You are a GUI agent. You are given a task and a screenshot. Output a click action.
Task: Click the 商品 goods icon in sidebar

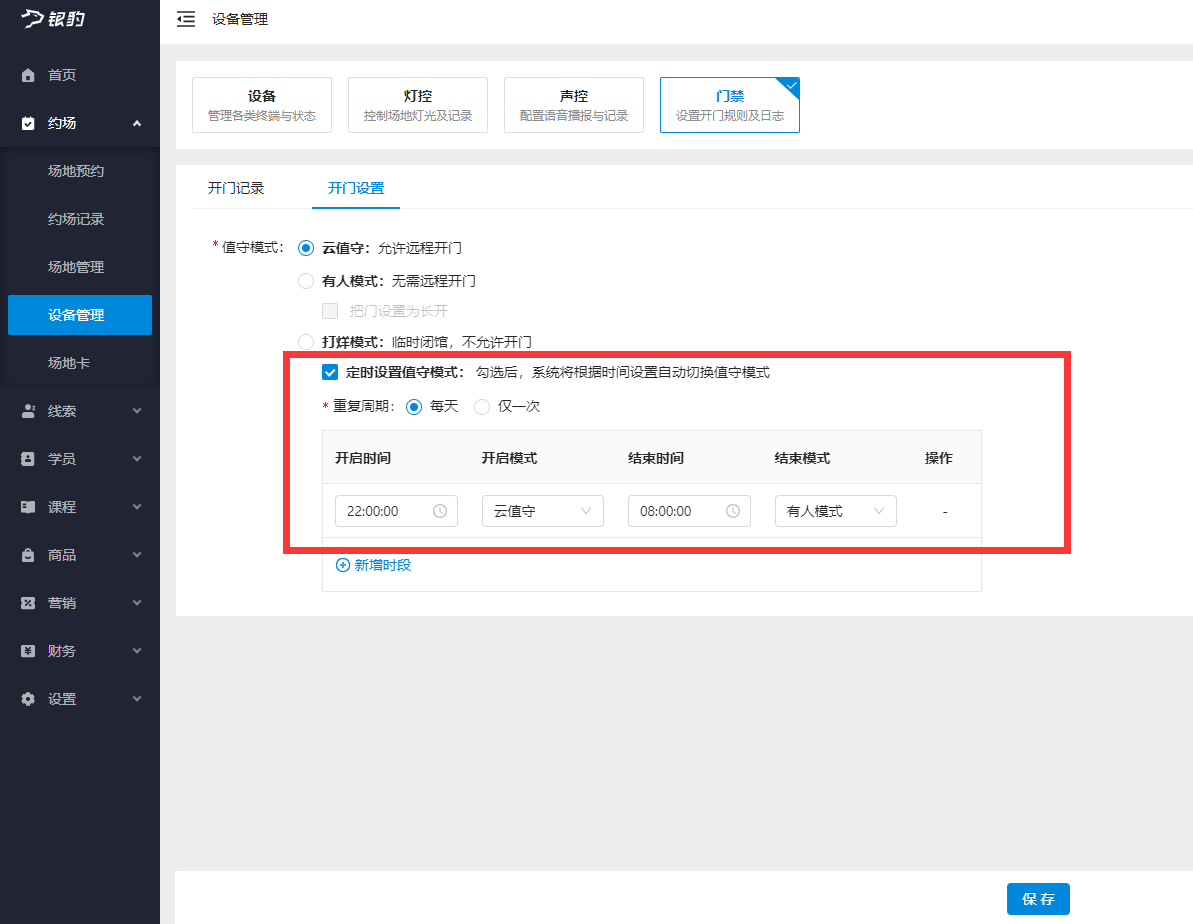(27, 554)
